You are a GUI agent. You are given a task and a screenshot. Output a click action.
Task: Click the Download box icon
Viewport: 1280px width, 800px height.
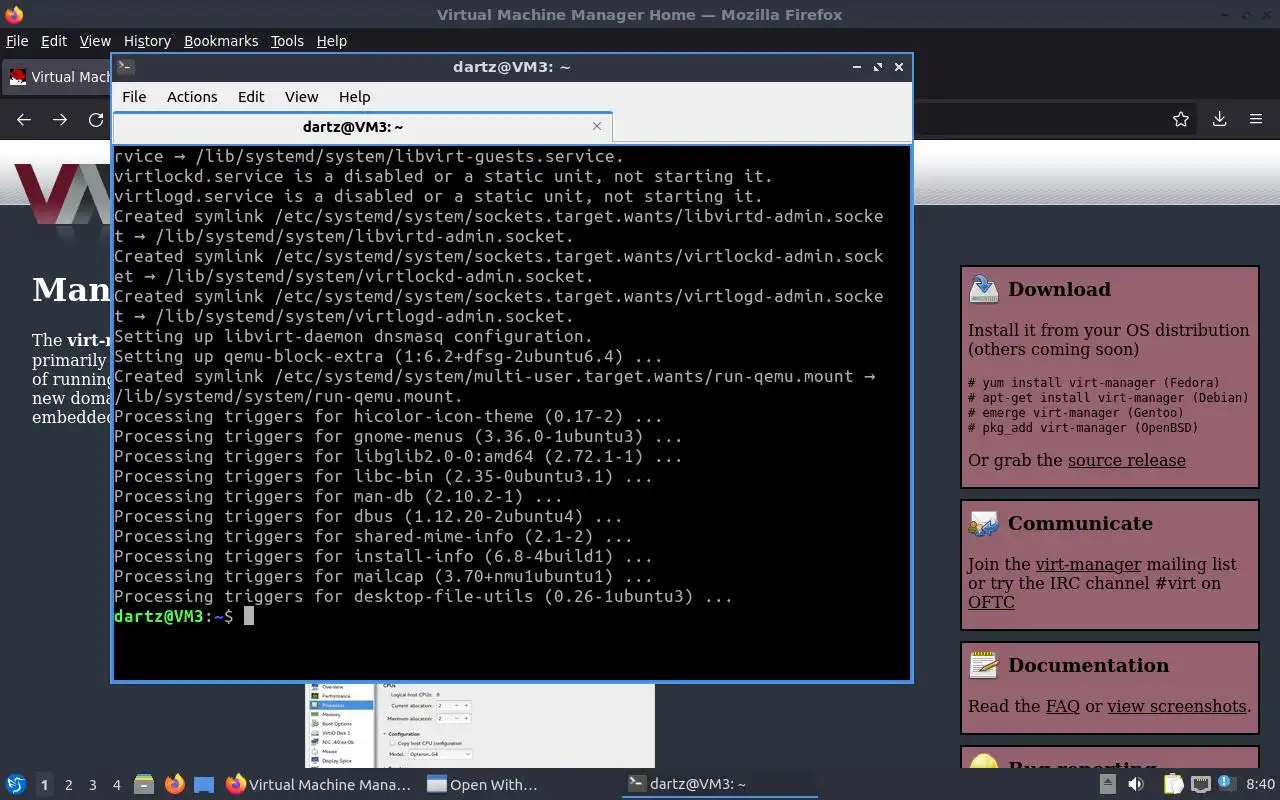[984, 289]
